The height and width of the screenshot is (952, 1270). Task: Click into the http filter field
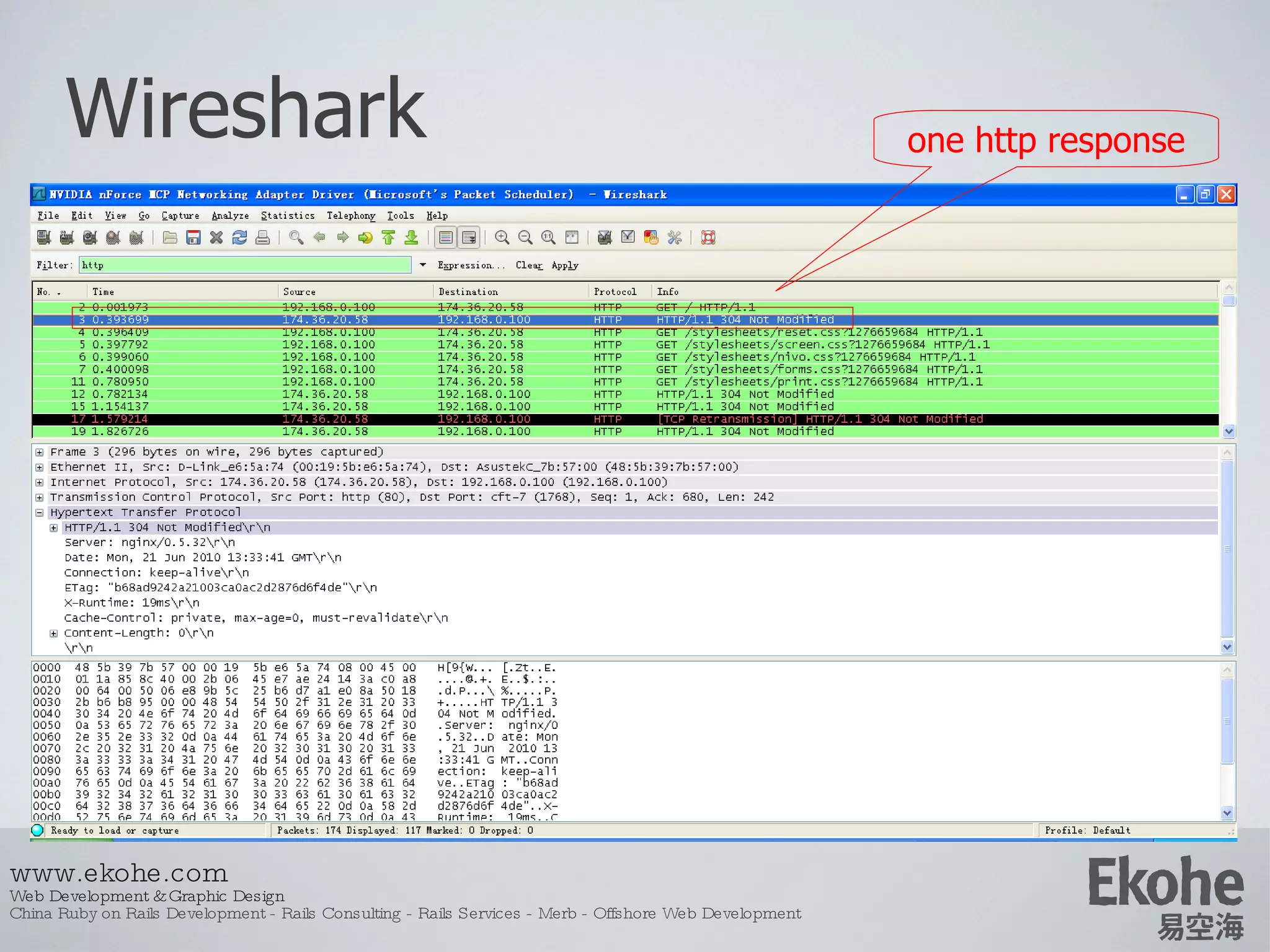pyautogui.click(x=245, y=265)
